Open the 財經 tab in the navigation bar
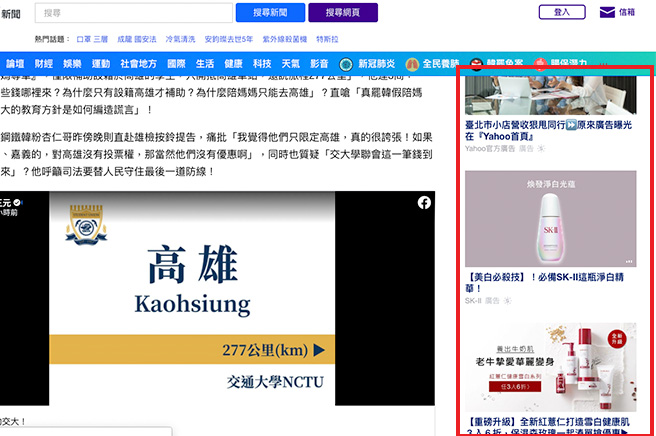 pos(44,62)
